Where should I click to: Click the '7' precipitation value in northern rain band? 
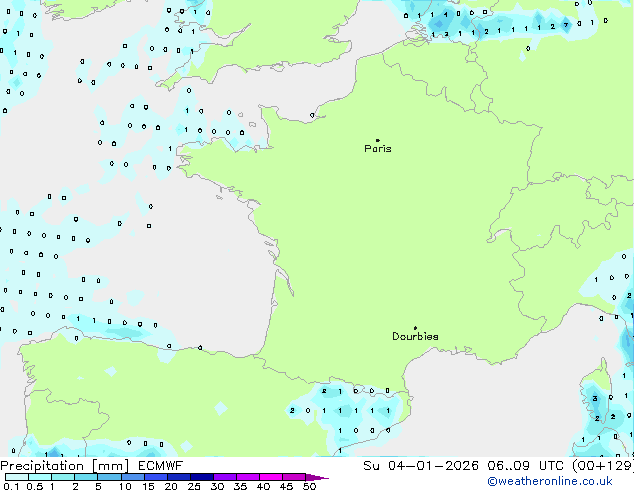(x=566, y=25)
